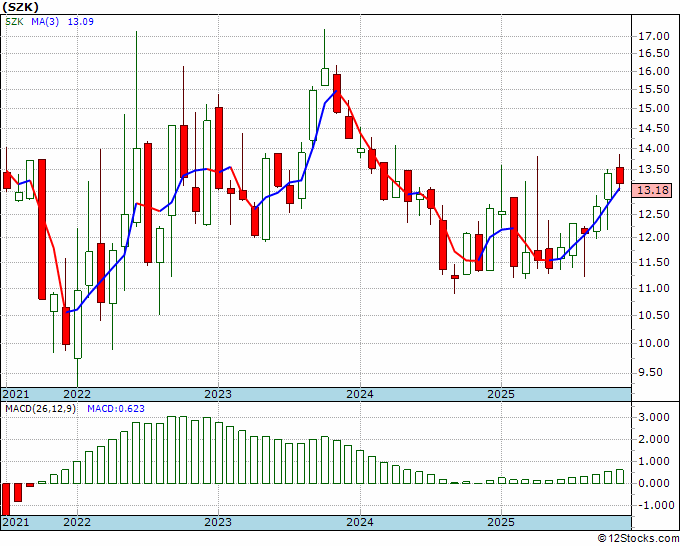Click the red negative MACD bar at far left
The image size is (680, 546).
(6, 498)
